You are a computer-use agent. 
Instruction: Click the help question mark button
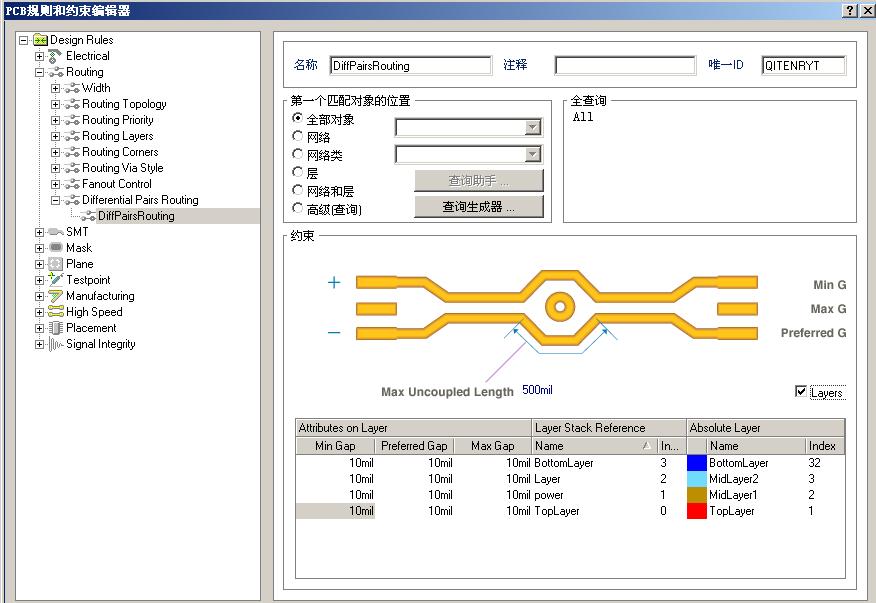click(849, 10)
